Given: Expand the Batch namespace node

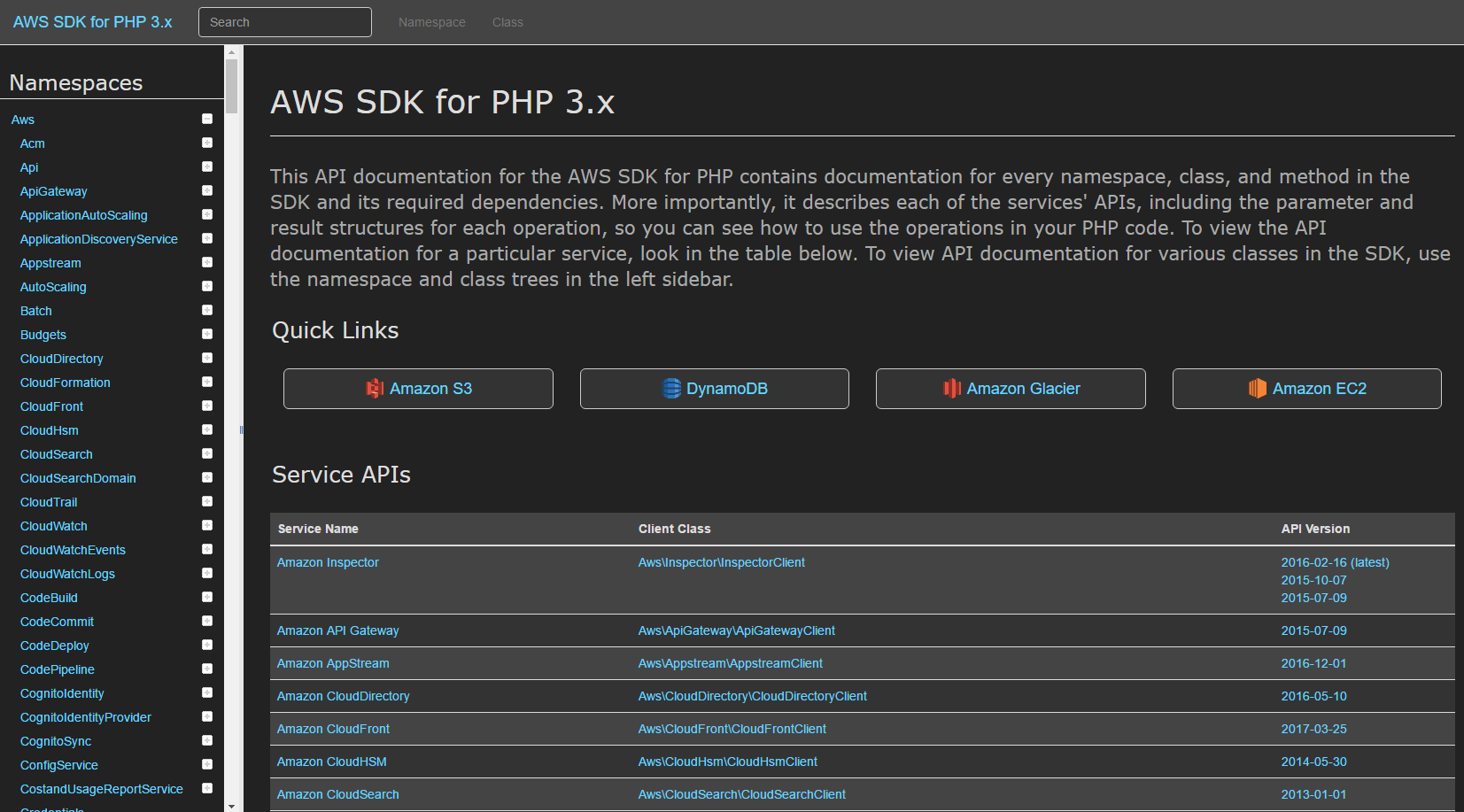Looking at the screenshot, I should coord(207,310).
